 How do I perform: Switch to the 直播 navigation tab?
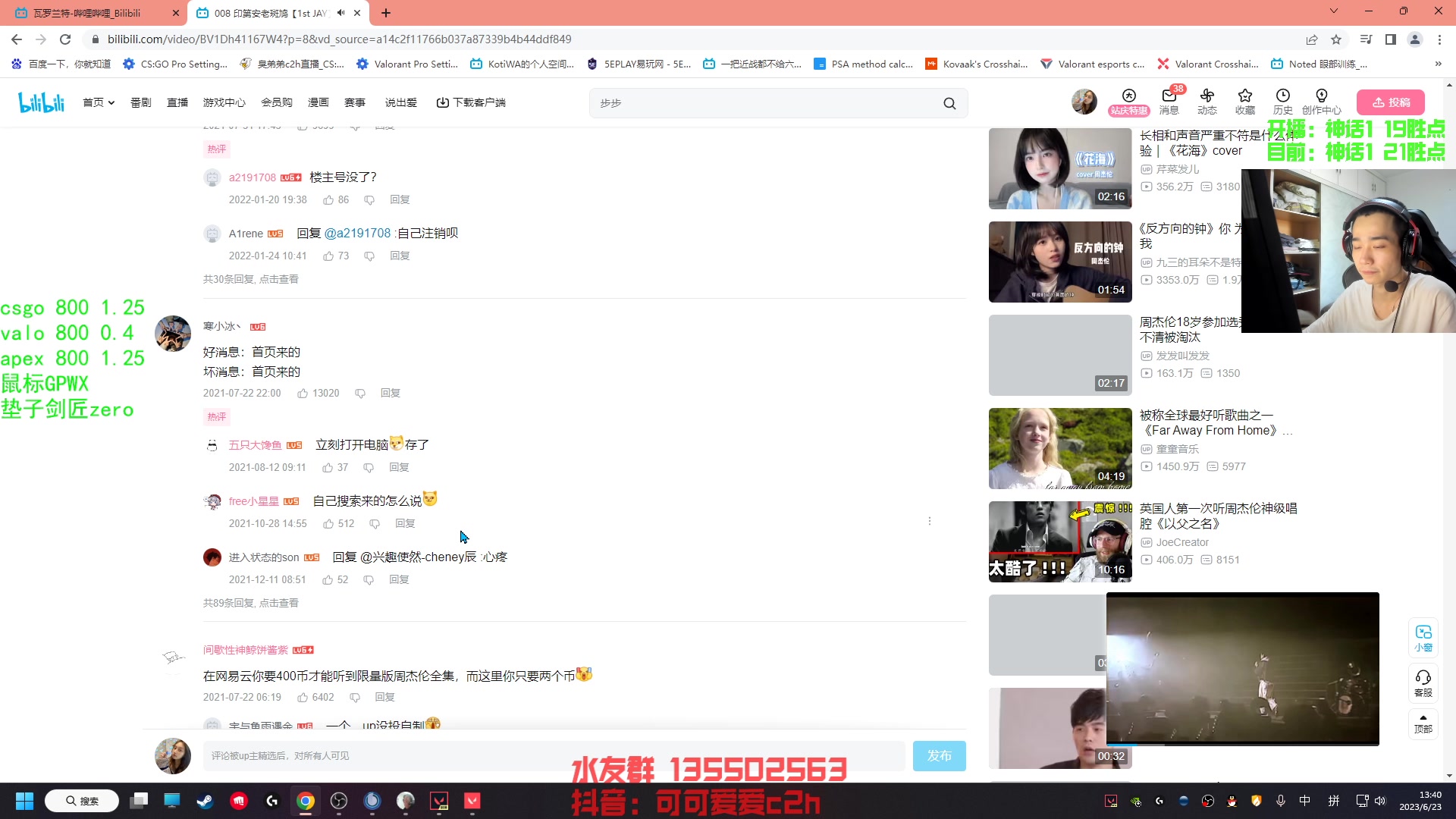pyautogui.click(x=177, y=102)
